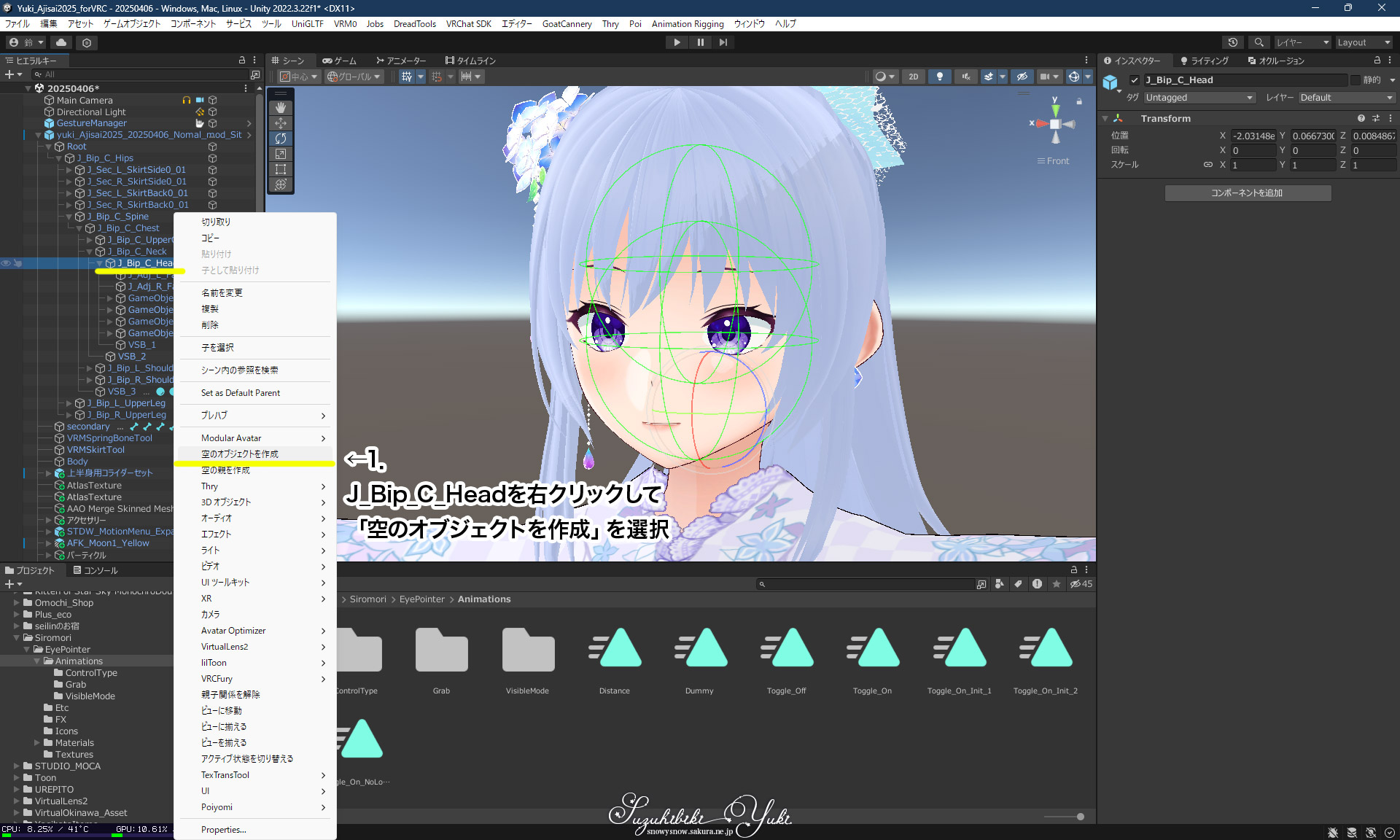Select the Rotate tool
The height and width of the screenshot is (840, 1400).
281,139
